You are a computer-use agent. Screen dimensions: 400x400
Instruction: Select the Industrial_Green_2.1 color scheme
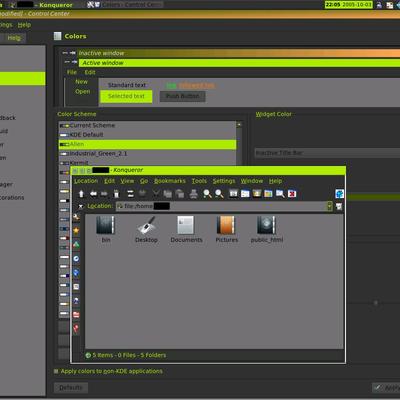coord(147,154)
